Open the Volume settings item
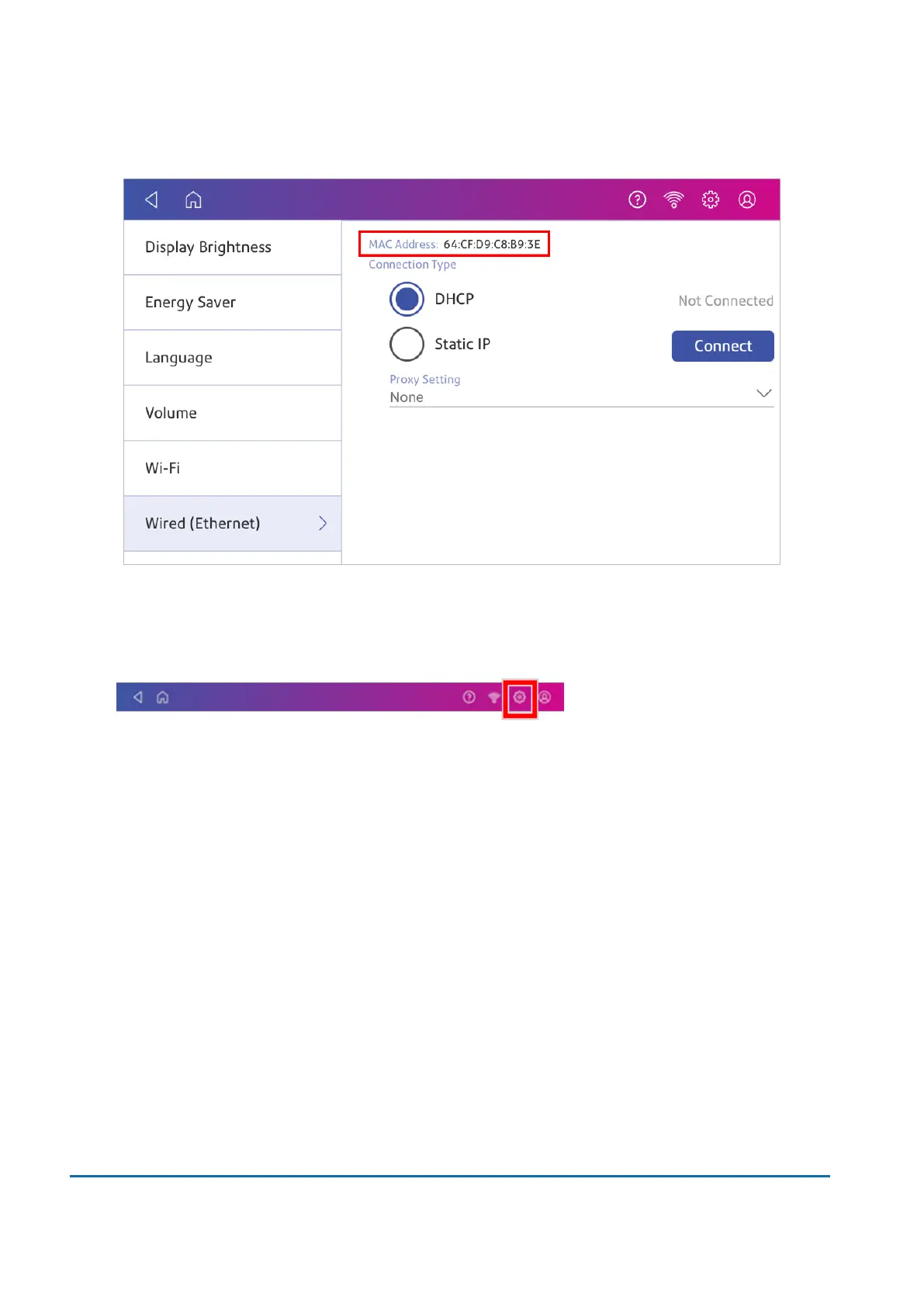924x1307 pixels. click(232, 413)
